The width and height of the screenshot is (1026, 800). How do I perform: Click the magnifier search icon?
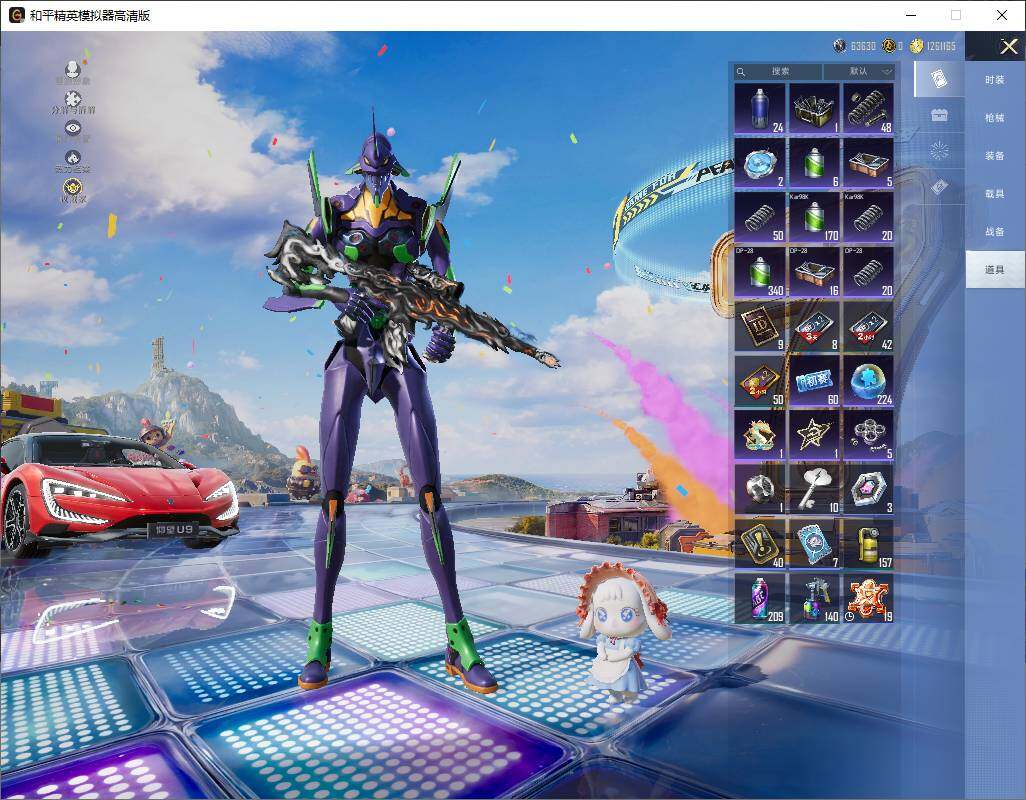pyautogui.click(x=741, y=72)
